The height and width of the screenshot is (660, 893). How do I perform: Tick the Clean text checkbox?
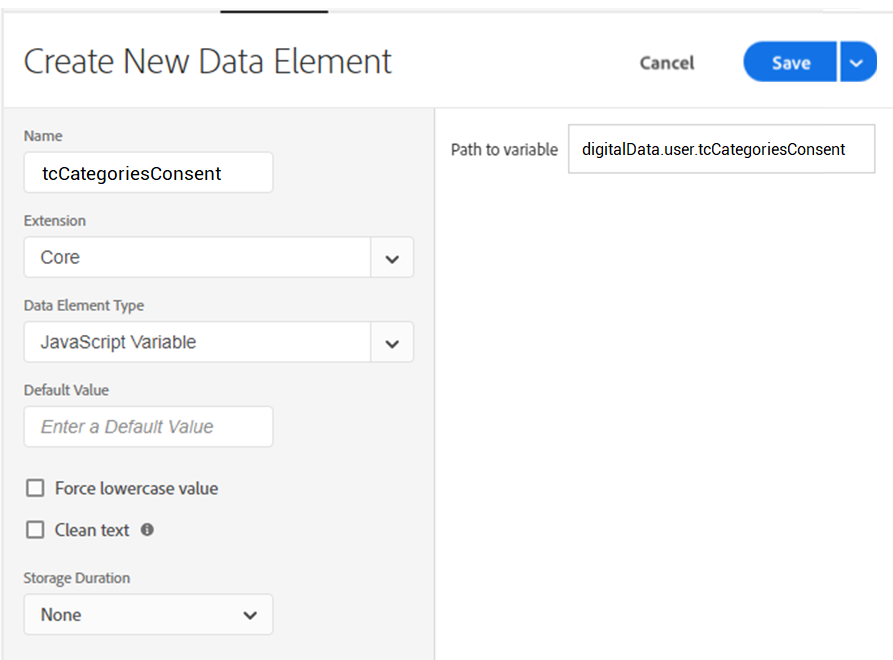(x=36, y=530)
